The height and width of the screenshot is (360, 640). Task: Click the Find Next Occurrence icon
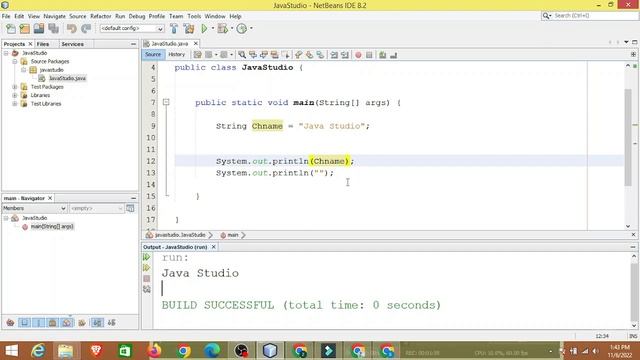(264, 55)
